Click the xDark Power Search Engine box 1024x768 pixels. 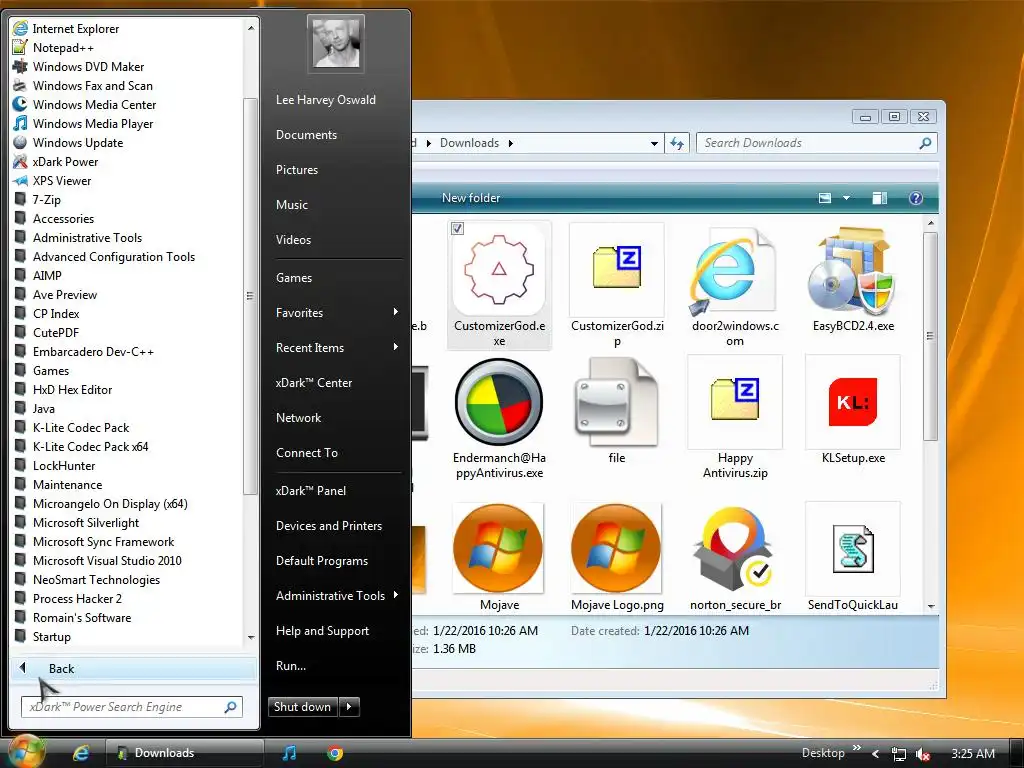[x=131, y=707]
